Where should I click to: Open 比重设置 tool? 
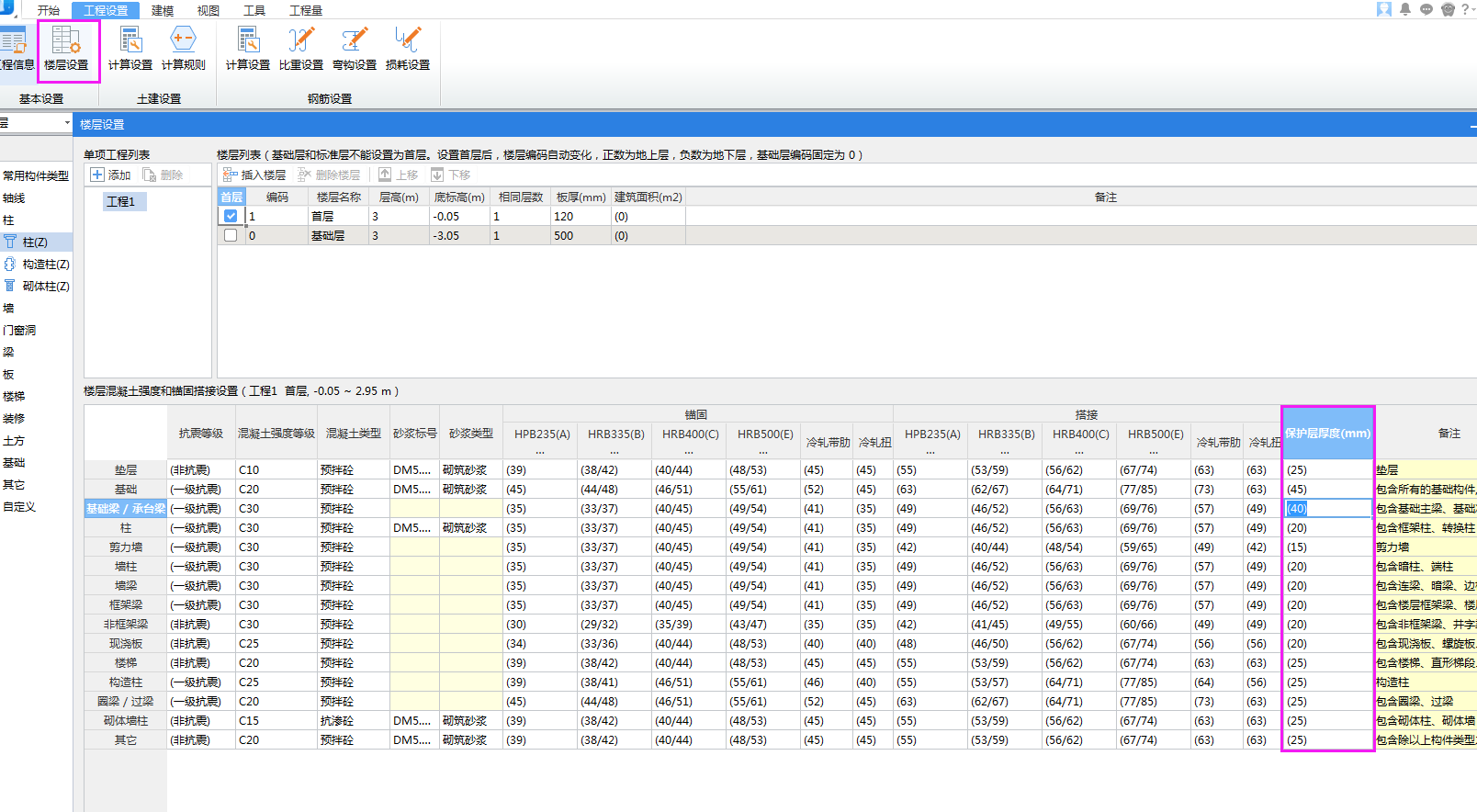click(x=301, y=50)
